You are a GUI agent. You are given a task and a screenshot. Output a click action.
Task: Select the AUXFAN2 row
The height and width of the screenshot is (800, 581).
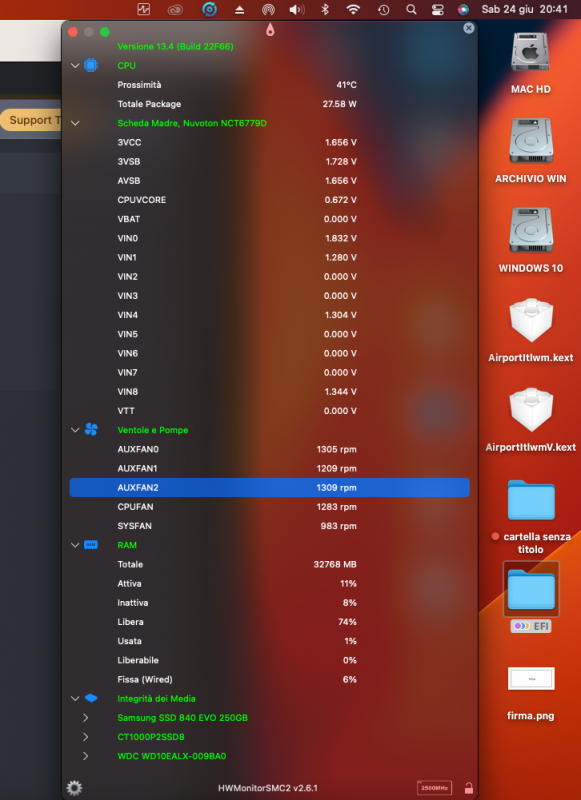tap(269, 487)
